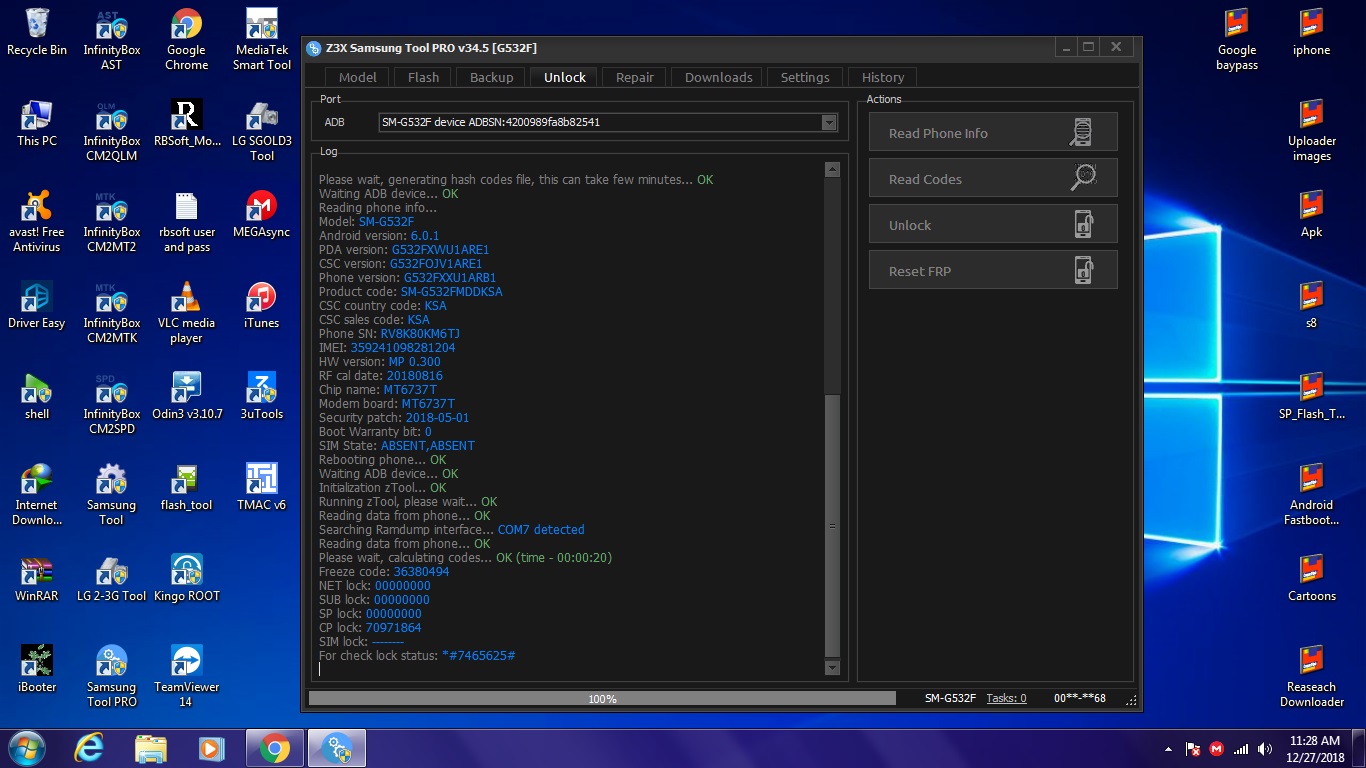Click the Read Codes button
Image resolution: width=1366 pixels, height=768 pixels.
tap(993, 179)
